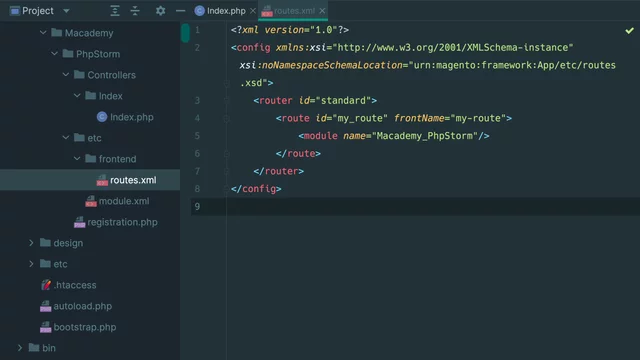Click the Expand All toolbar icon
The width and height of the screenshot is (640, 360).
click(x=115, y=11)
